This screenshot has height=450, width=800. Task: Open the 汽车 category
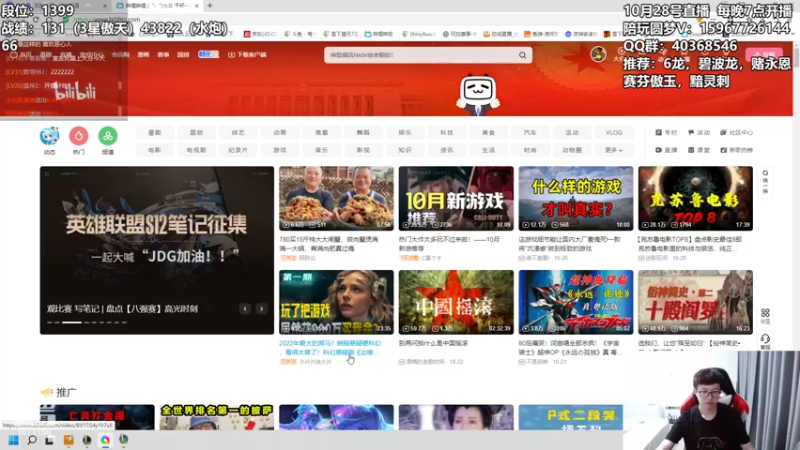530,133
